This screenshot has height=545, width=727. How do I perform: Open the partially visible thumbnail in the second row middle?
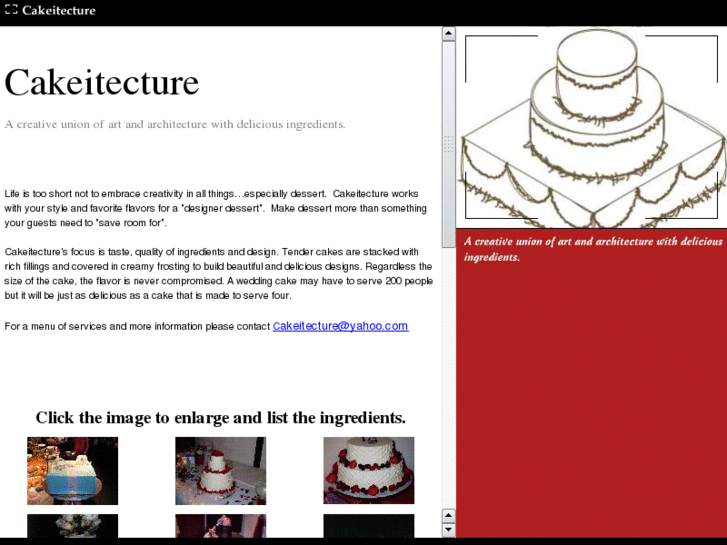click(x=221, y=526)
